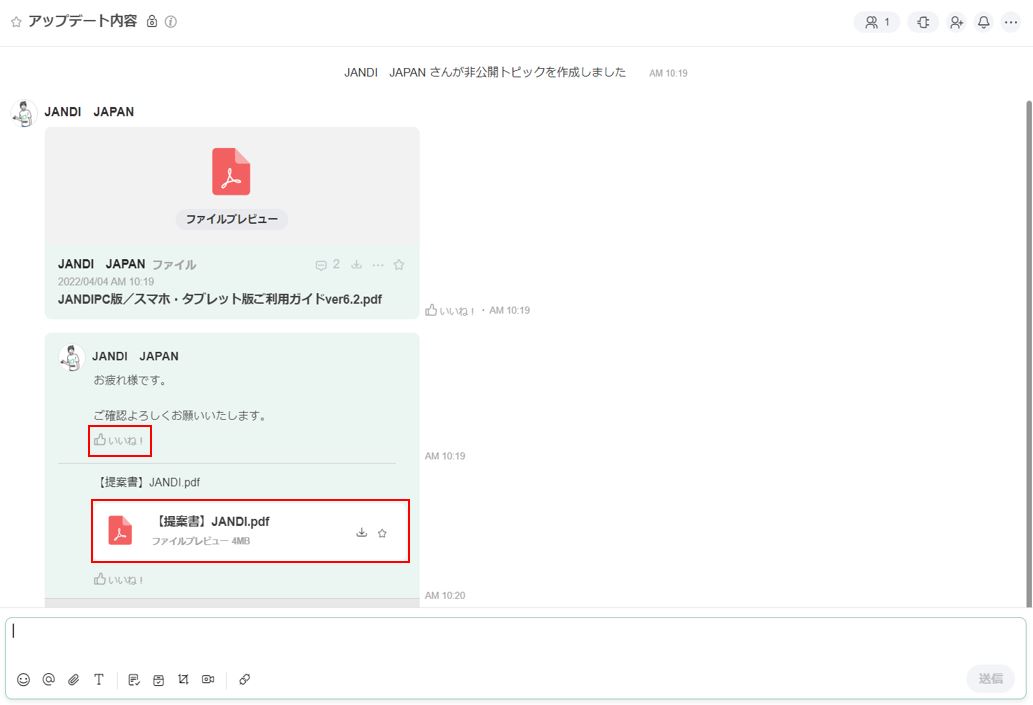
Task: Insert a mention with the @ icon
Action: click(x=49, y=679)
